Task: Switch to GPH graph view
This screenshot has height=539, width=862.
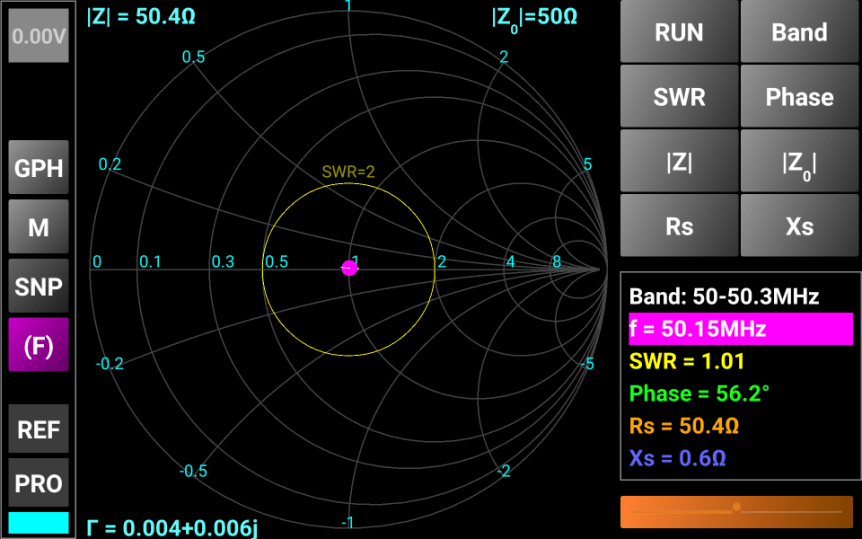Action: pyautogui.click(x=39, y=168)
